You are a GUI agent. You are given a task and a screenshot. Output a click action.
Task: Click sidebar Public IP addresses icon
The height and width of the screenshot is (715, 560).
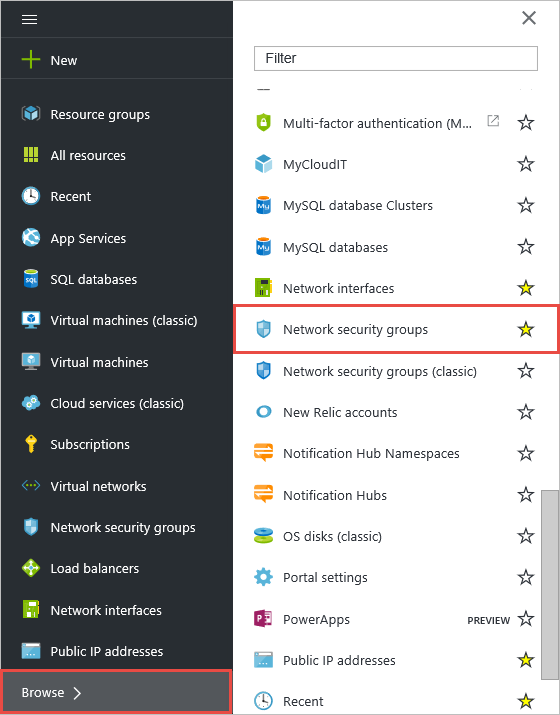[31, 651]
